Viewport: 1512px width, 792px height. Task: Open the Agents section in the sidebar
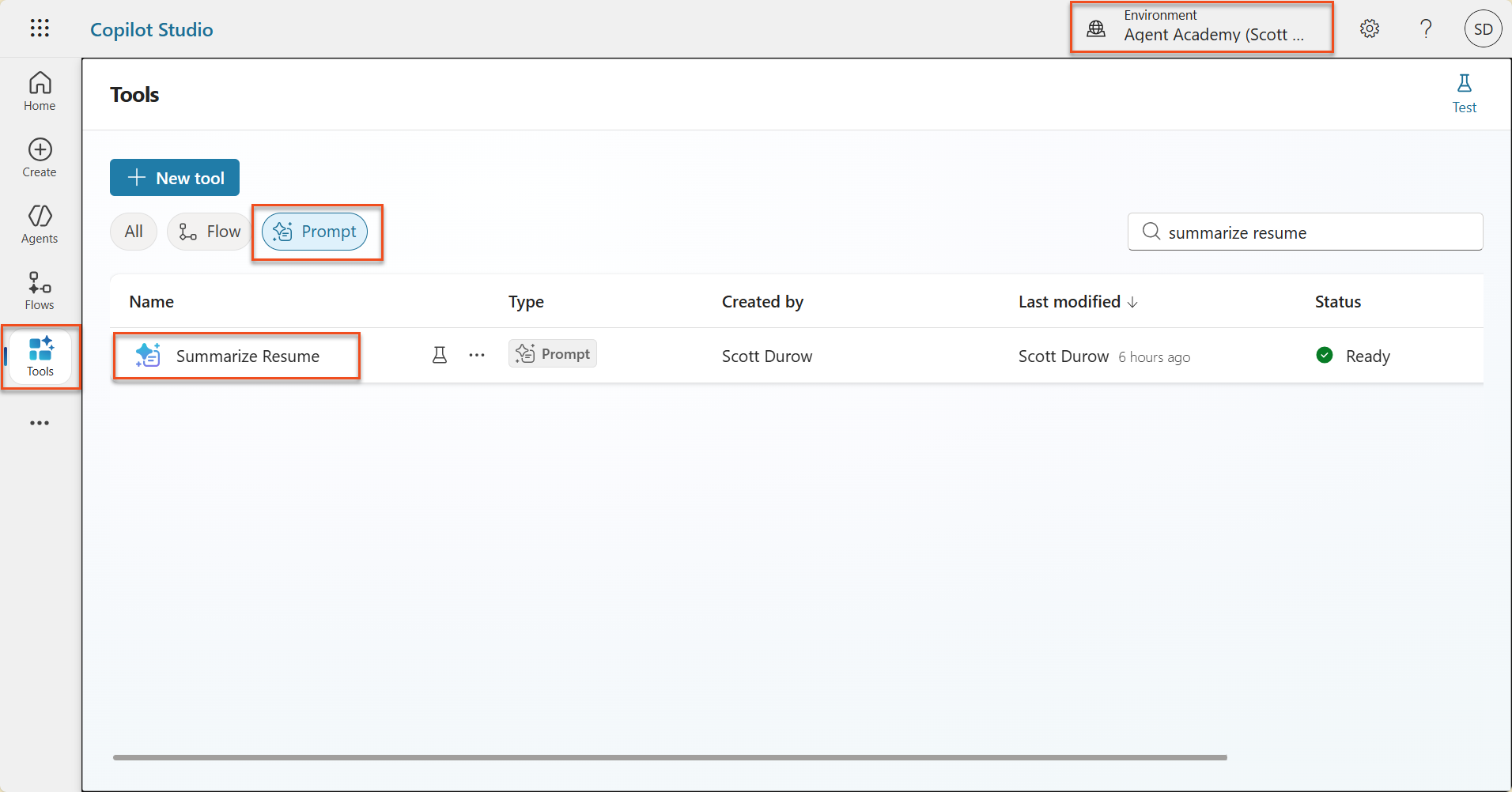coord(40,224)
